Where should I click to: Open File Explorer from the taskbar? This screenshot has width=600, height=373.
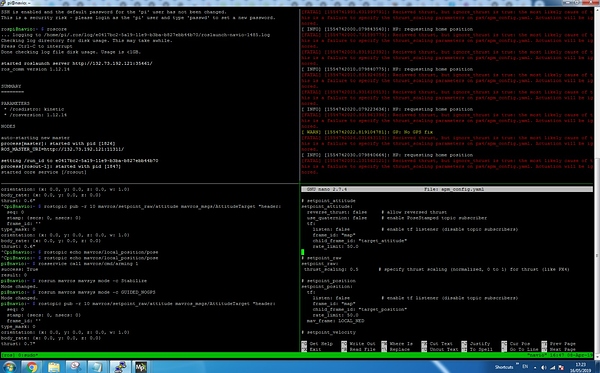(x=54, y=367)
